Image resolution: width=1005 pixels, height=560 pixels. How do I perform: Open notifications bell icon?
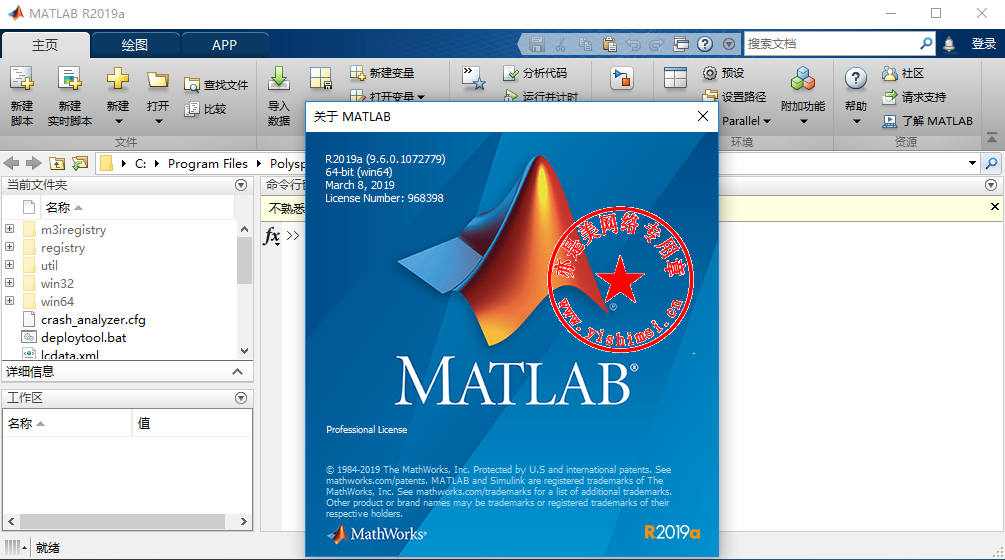949,44
